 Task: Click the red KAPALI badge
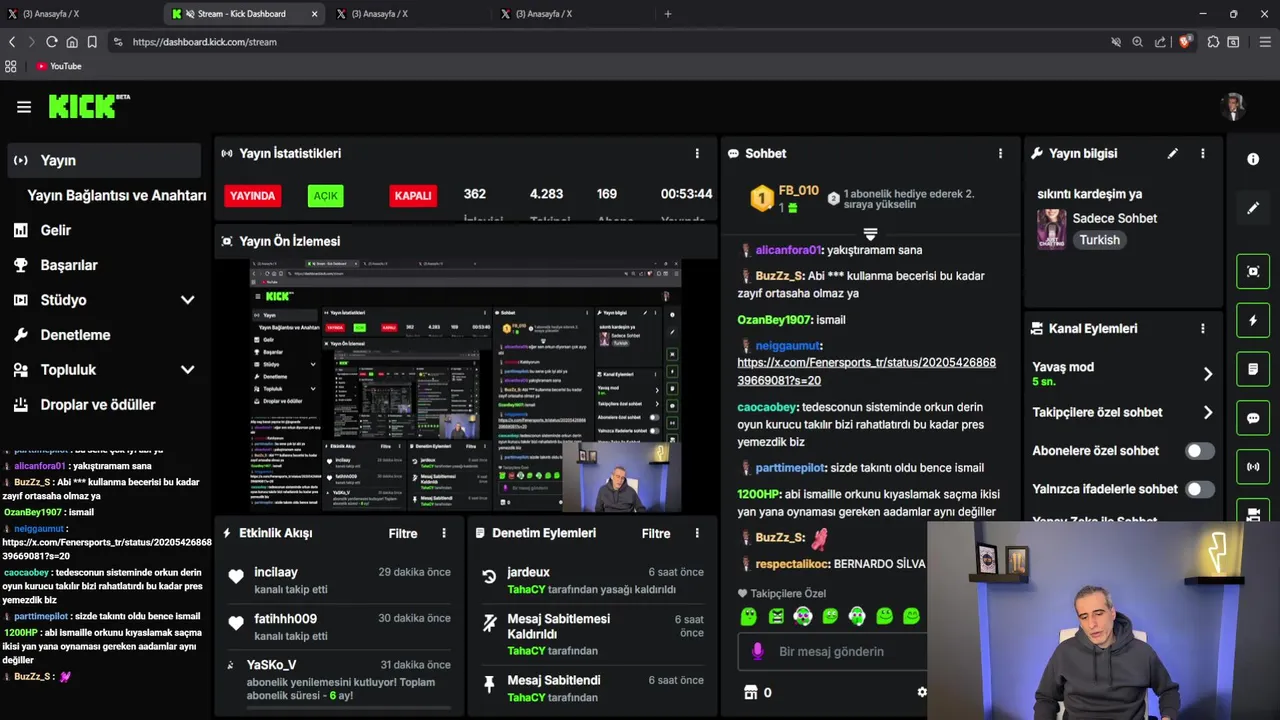point(413,196)
